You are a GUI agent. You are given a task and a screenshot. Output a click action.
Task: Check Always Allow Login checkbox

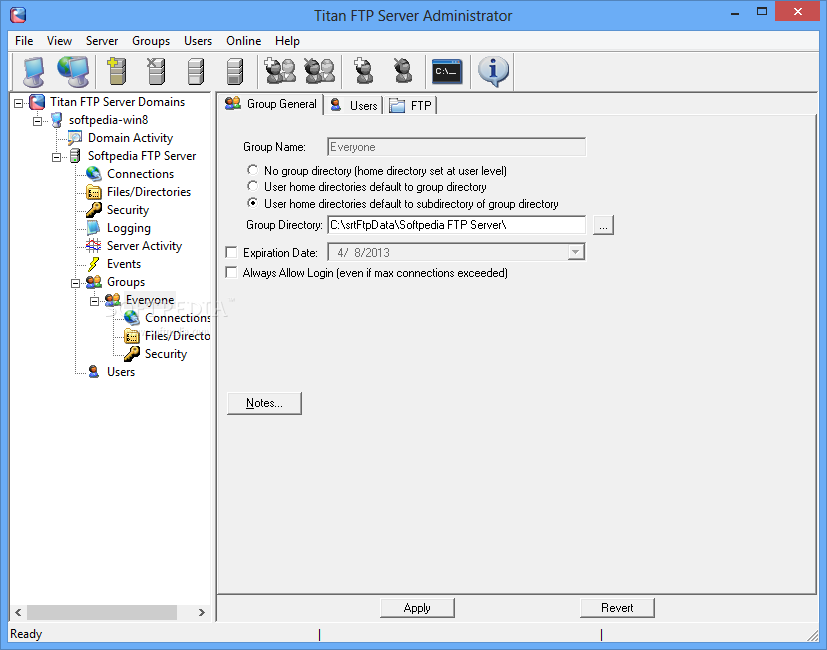[x=231, y=272]
